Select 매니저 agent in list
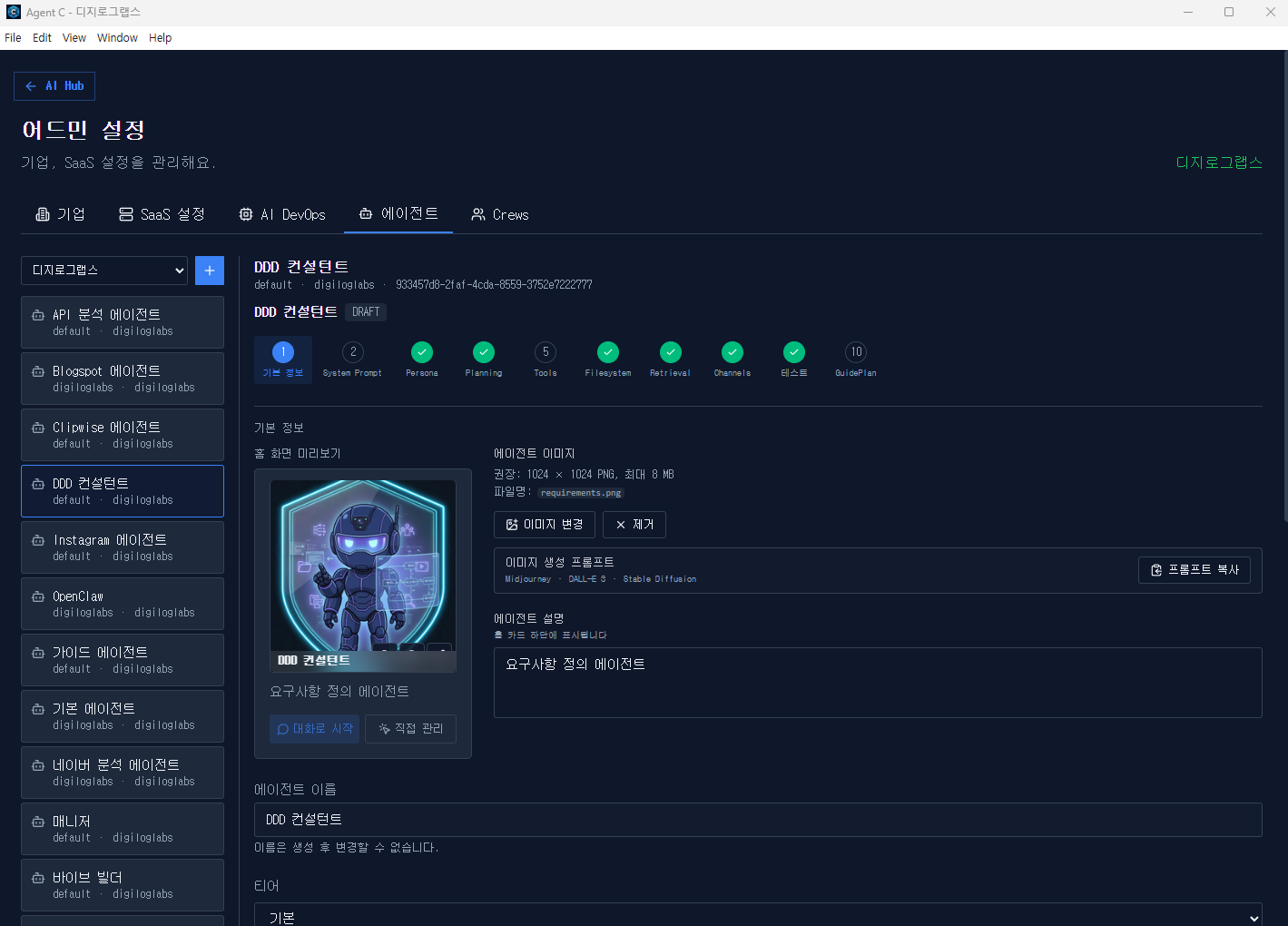The image size is (1288, 926). pos(123,829)
